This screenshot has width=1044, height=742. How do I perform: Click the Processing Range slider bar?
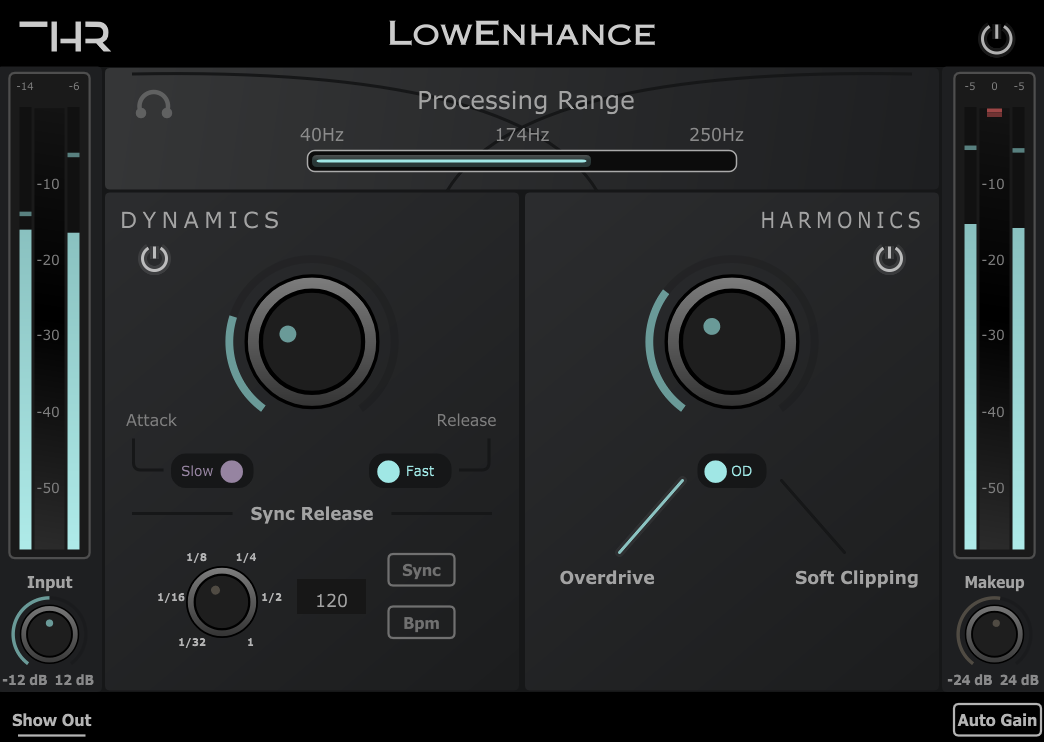click(x=521, y=161)
